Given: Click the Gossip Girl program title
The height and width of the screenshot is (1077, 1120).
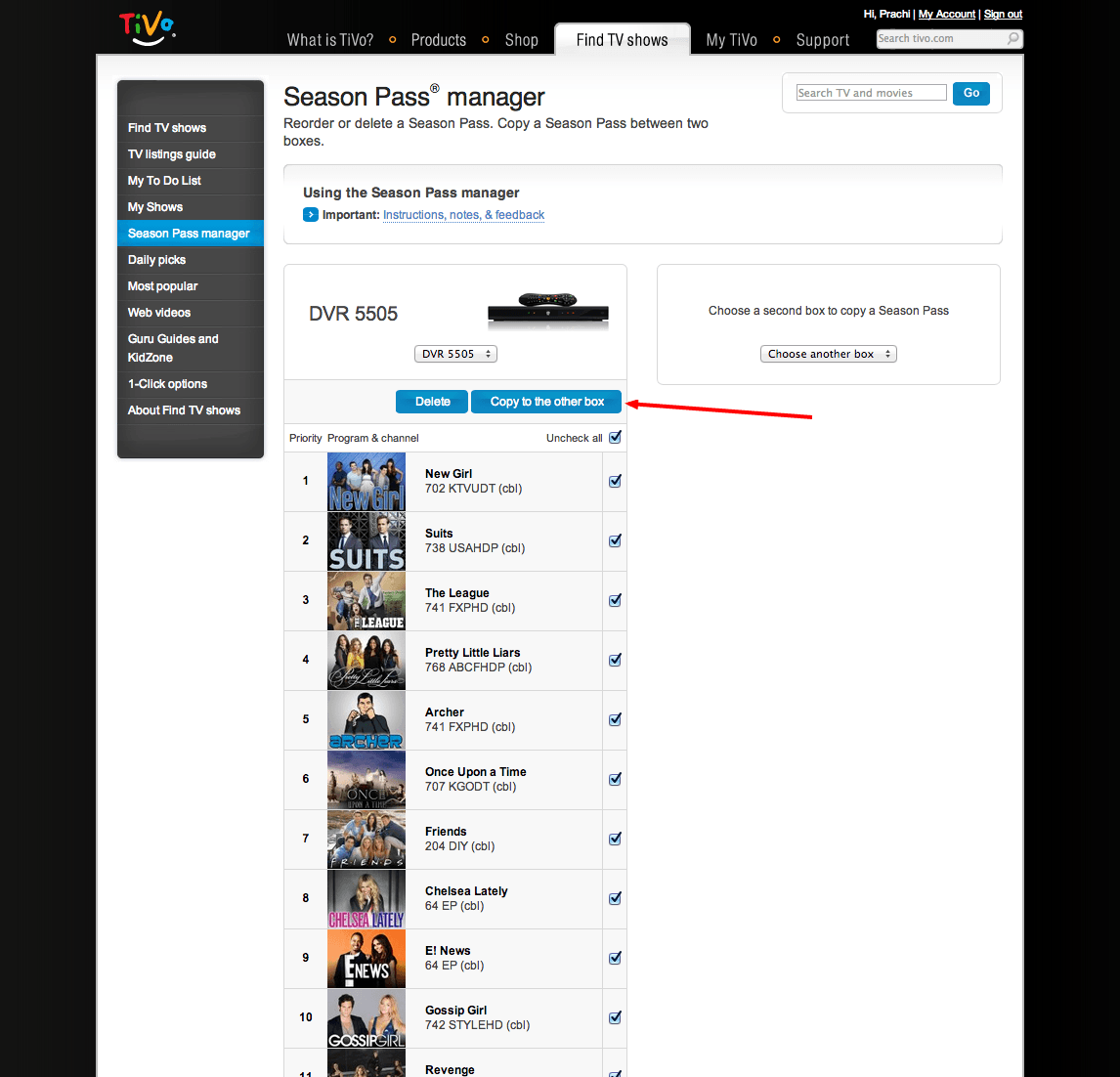Looking at the screenshot, I should coord(455,1011).
